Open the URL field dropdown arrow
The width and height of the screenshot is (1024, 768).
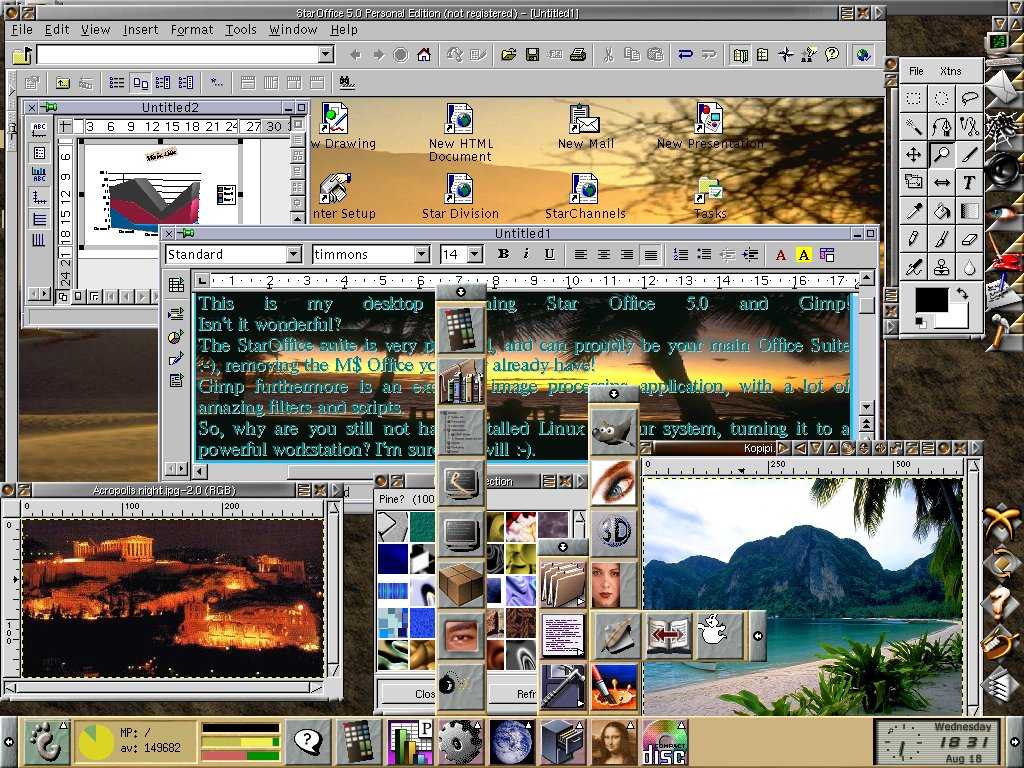click(x=327, y=54)
